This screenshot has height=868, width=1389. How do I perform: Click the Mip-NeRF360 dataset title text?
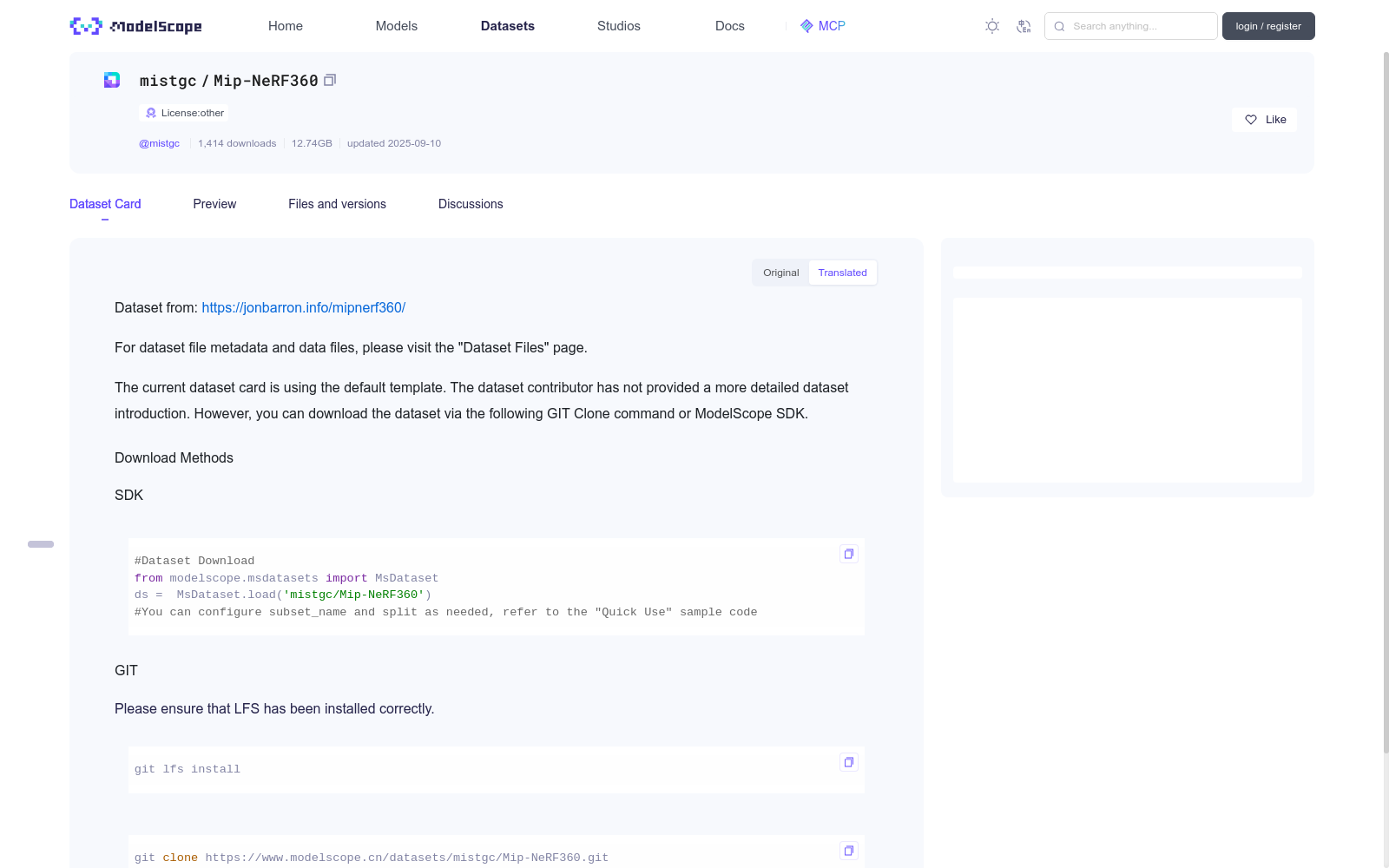tap(266, 81)
